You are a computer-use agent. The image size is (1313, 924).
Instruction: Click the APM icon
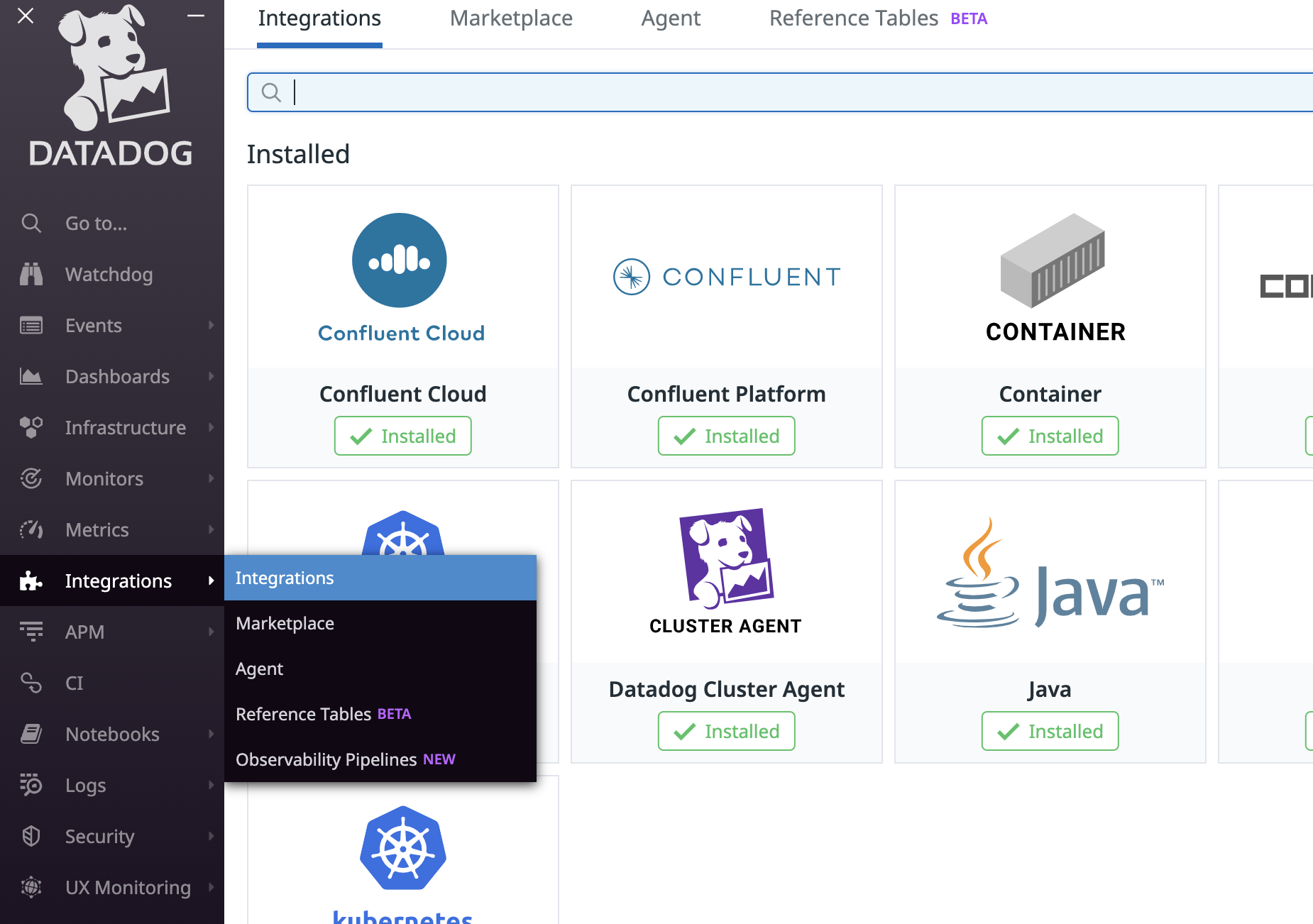click(x=31, y=632)
